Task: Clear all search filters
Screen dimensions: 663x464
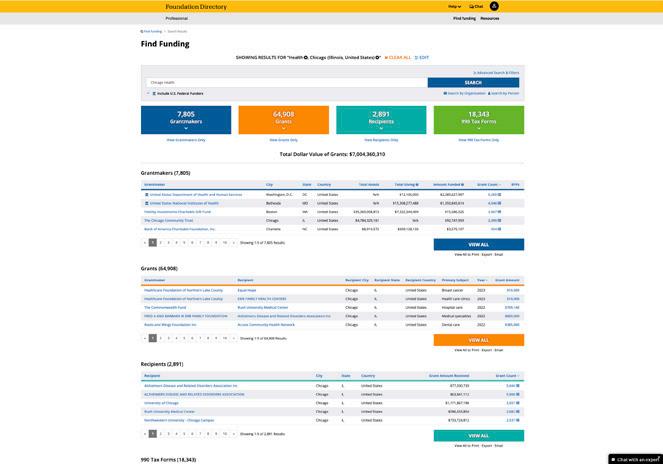Action: pyautogui.click(x=398, y=58)
